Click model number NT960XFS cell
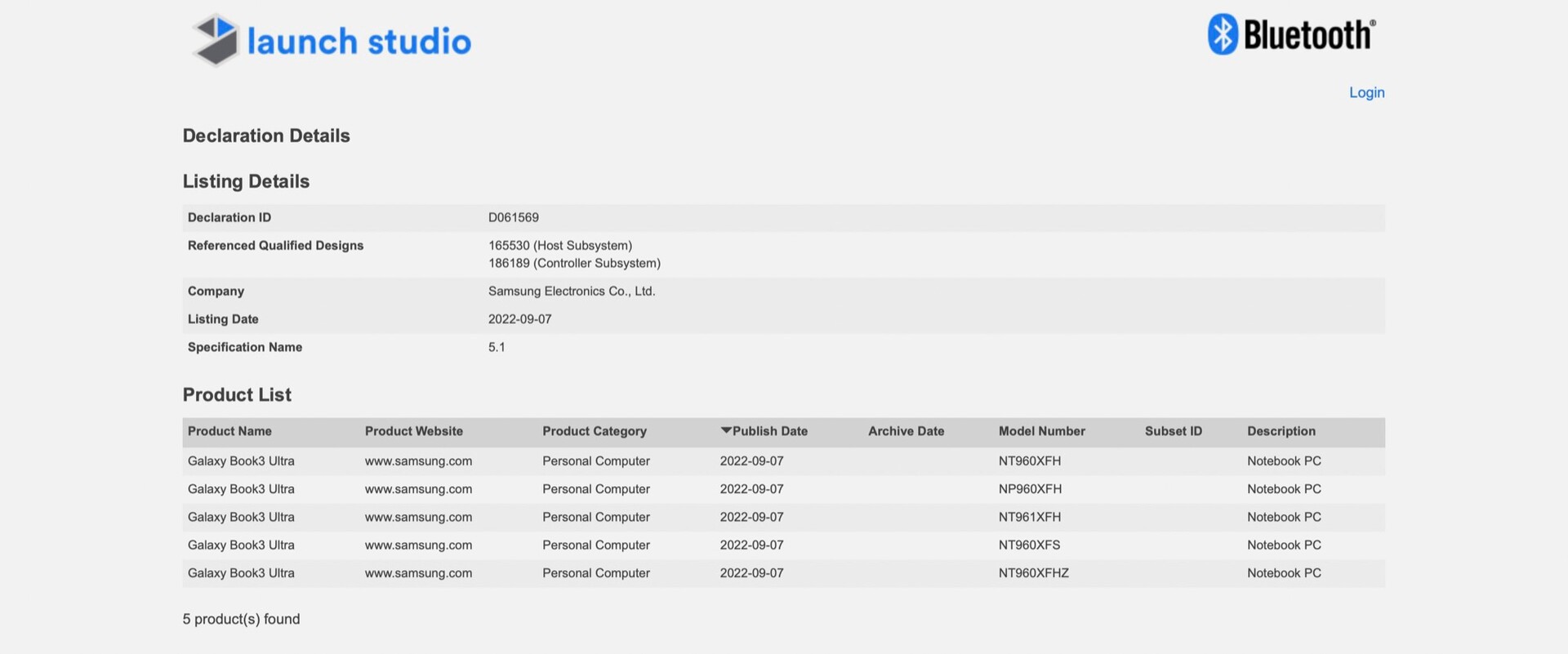Image resolution: width=1568 pixels, height=654 pixels. (x=1029, y=545)
